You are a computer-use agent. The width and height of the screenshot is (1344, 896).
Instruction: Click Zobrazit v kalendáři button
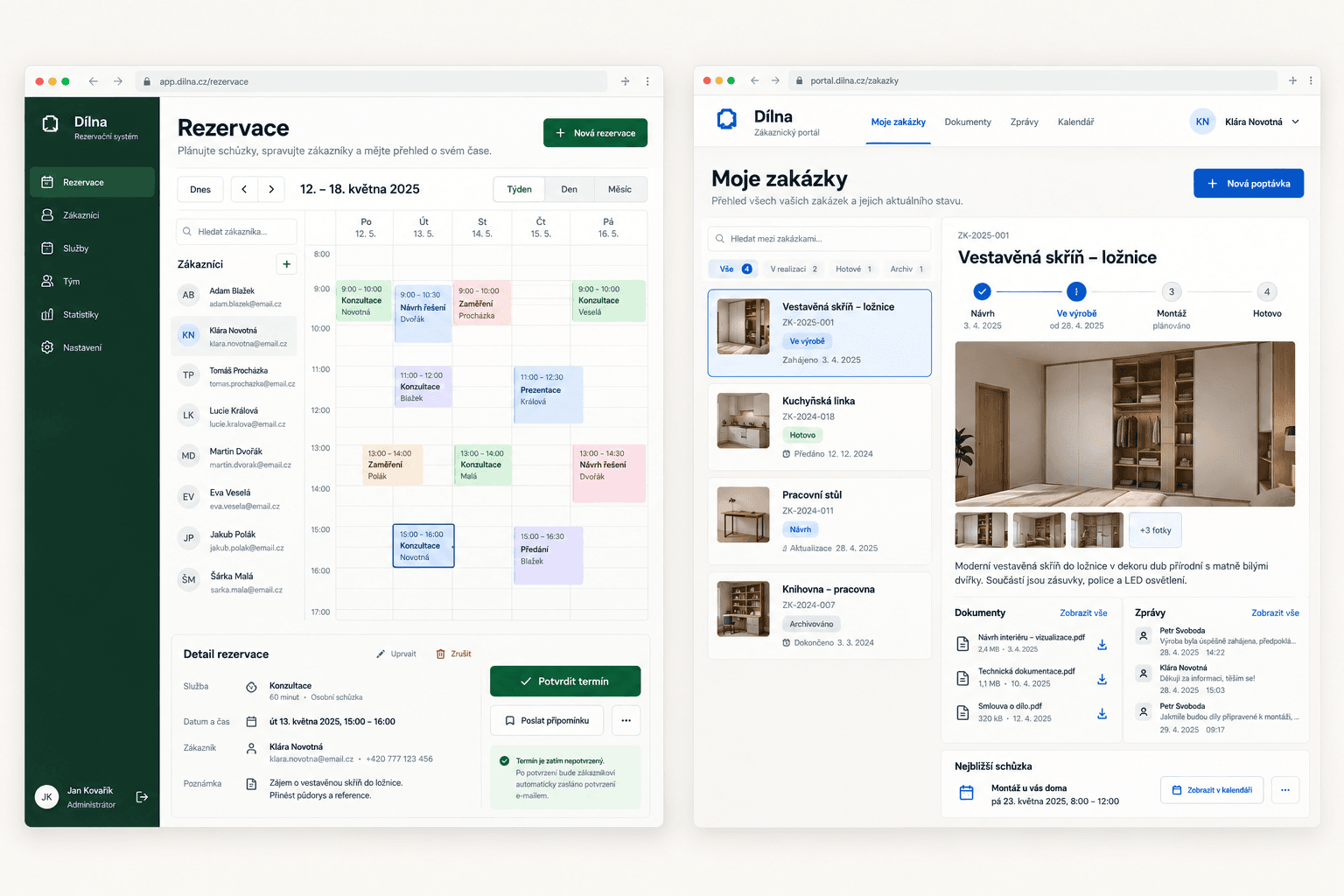[1212, 790]
